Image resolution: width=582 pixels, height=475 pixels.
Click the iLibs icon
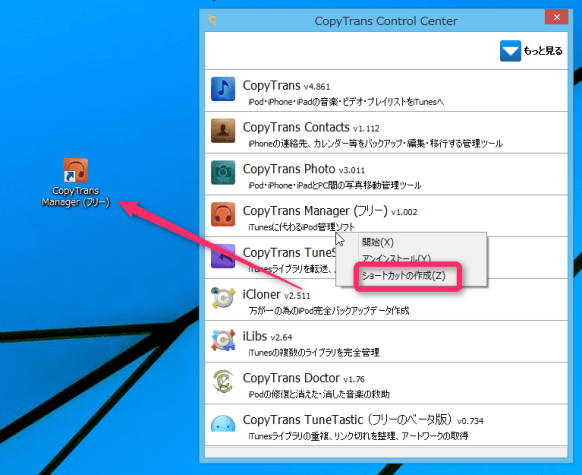pyautogui.click(x=223, y=340)
